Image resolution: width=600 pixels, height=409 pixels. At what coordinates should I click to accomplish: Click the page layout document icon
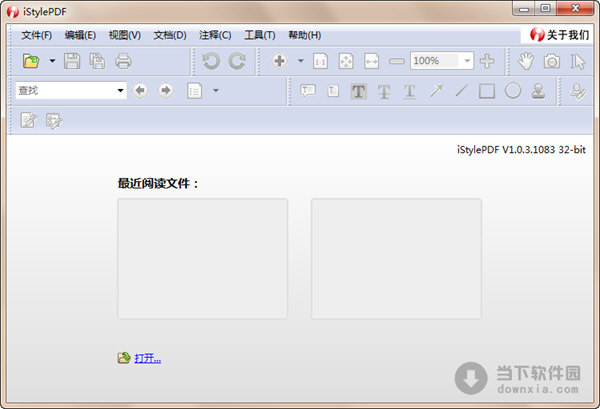pos(194,91)
